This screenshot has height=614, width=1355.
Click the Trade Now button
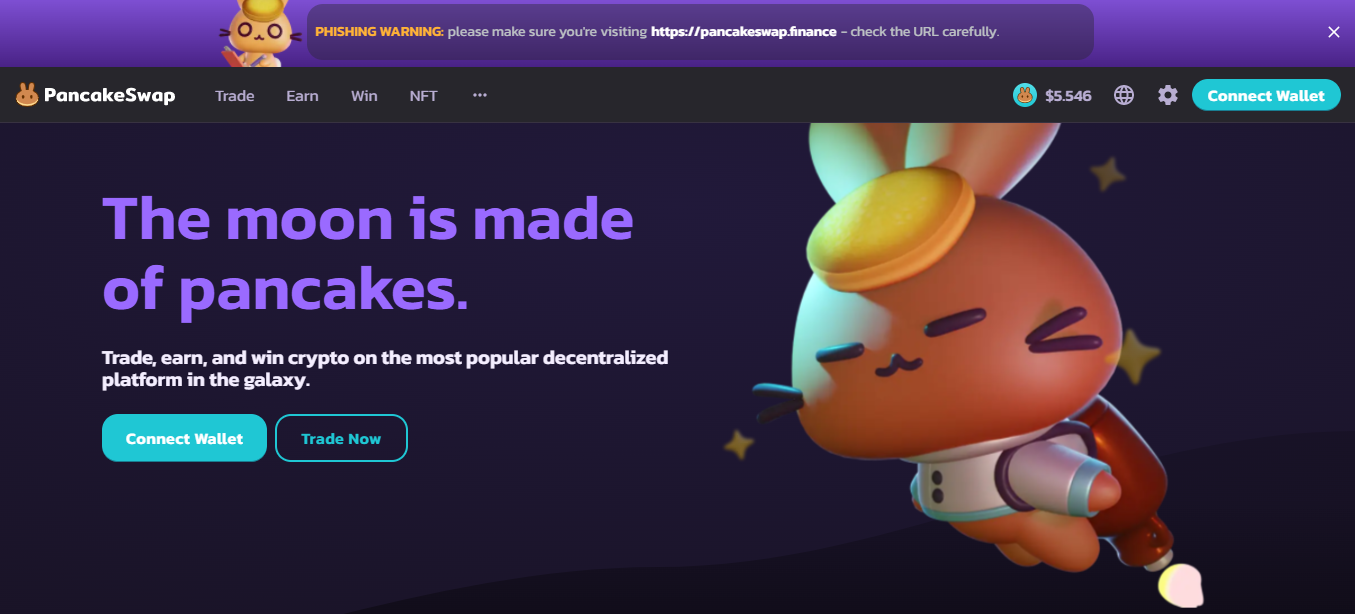click(x=341, y=438)
